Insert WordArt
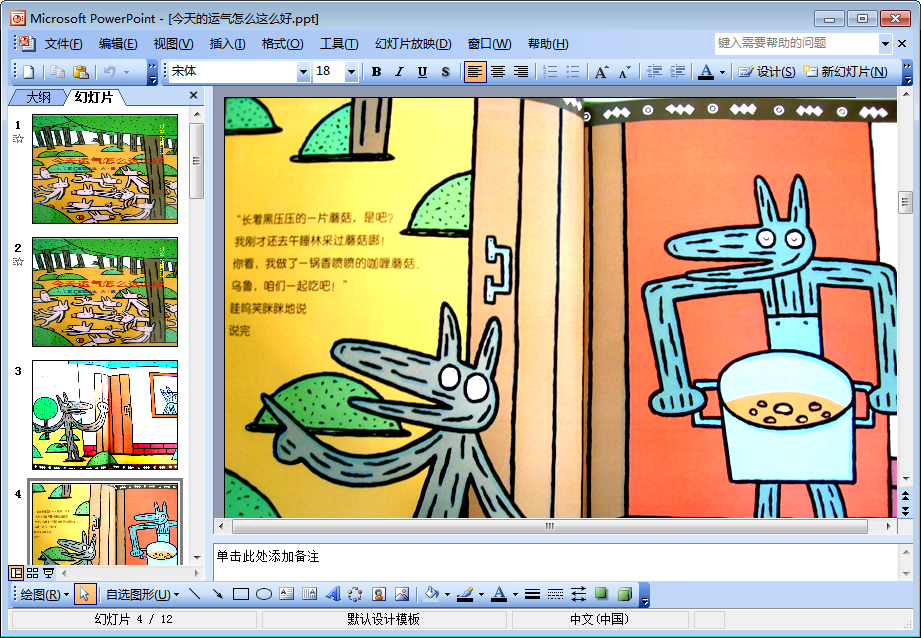 tap(332, 595)
